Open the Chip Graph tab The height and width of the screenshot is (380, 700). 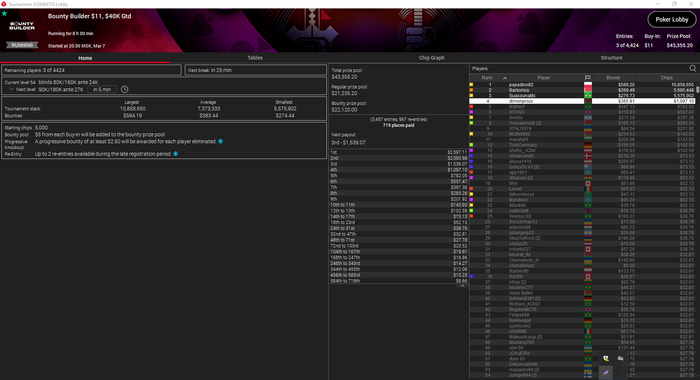tap(431, 58)
